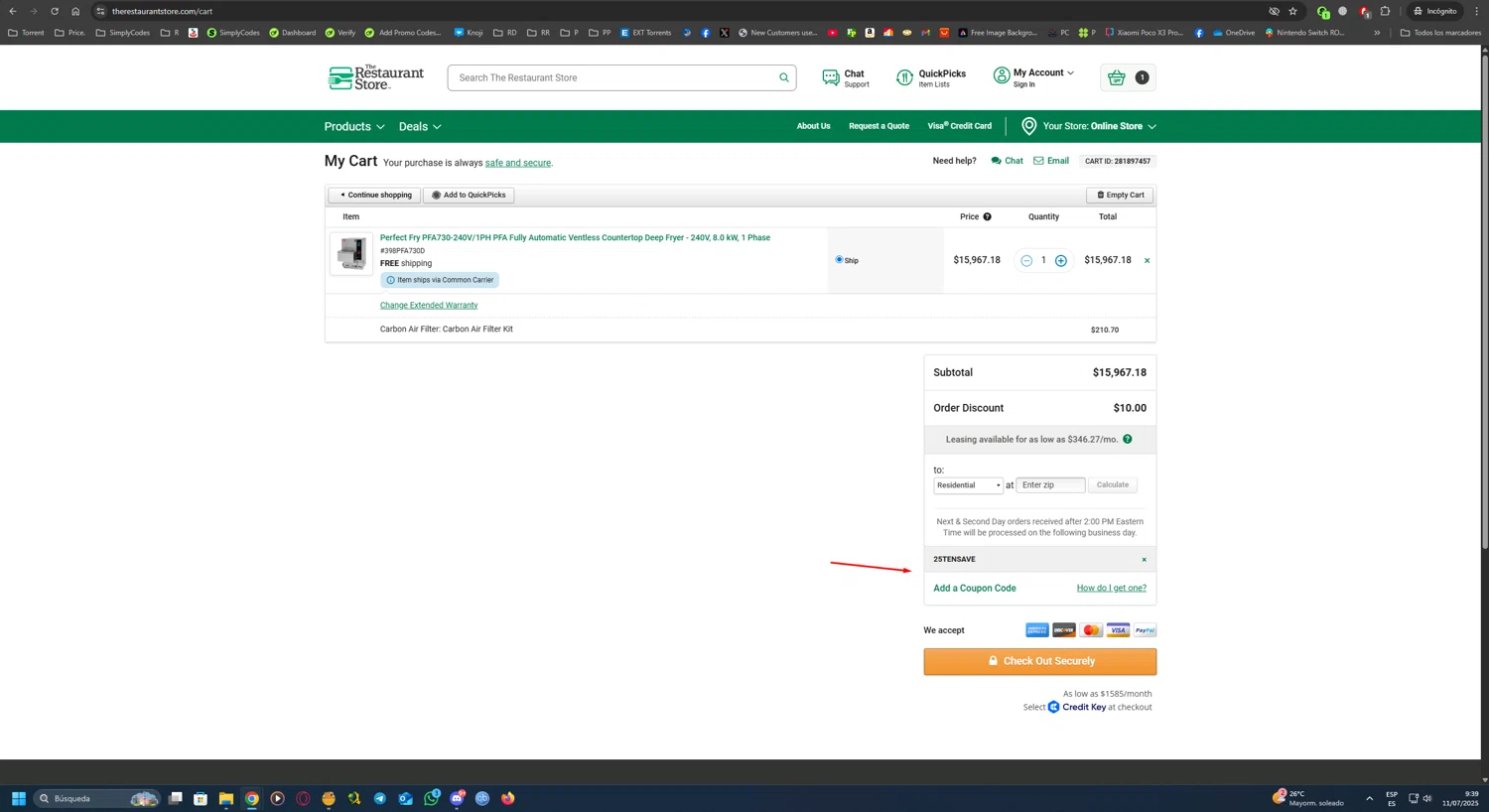Screen dimensions: 1489x812
Task: Open Change Extended Warranty link
Action: 429,305
